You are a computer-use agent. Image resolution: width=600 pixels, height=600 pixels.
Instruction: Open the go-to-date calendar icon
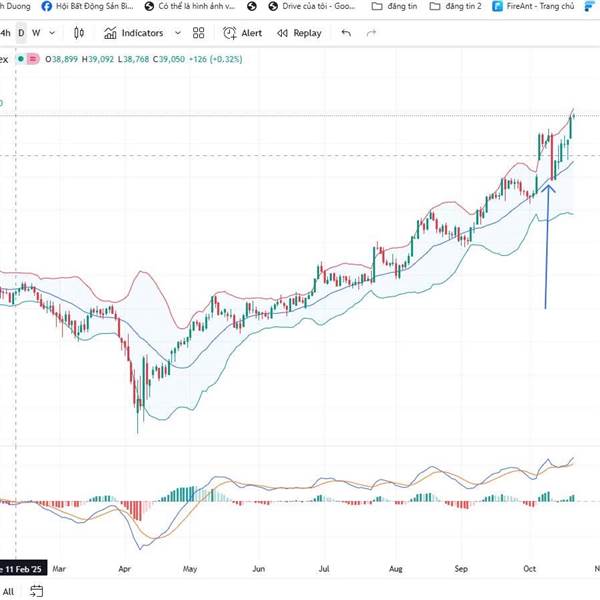(x=36, y=591)
